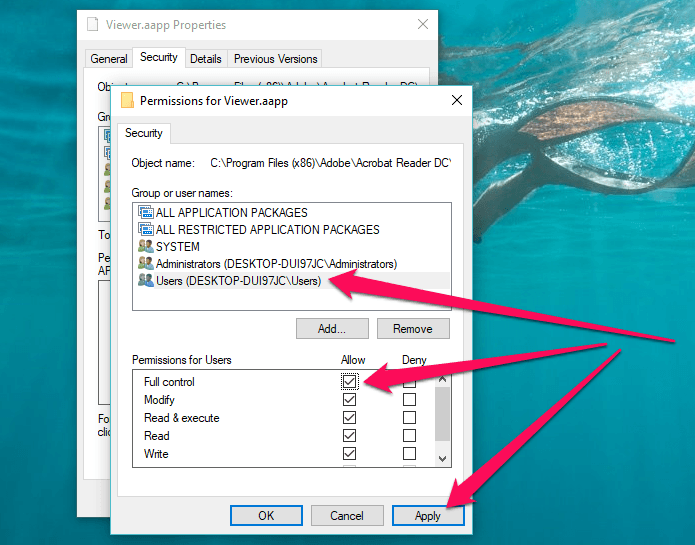Confirm with the OK button
The height and width of the screenshot is (545, 695).
click(266, 515)
